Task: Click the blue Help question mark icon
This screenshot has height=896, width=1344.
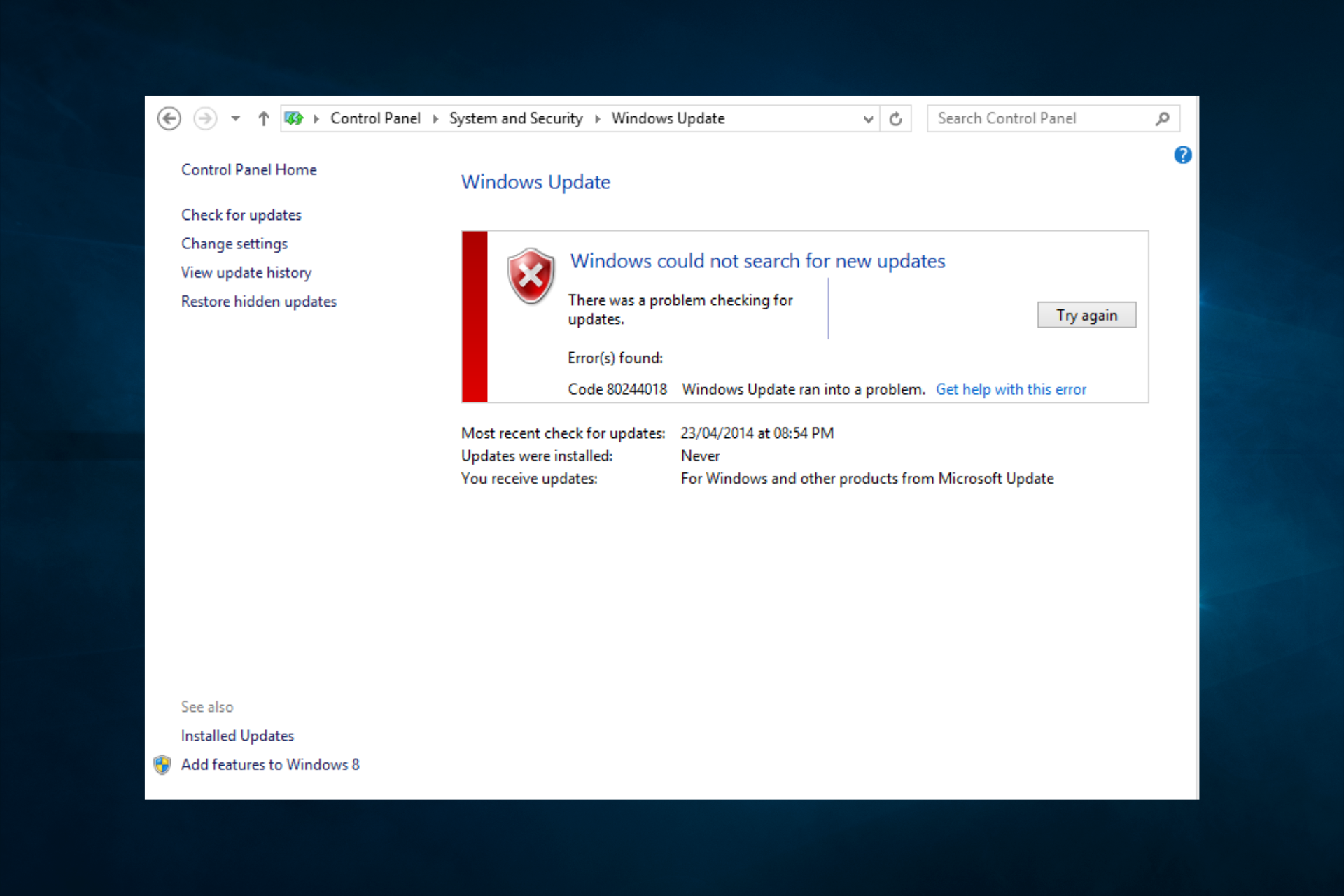Action: pyautogui.click(x=1182, y=155)
